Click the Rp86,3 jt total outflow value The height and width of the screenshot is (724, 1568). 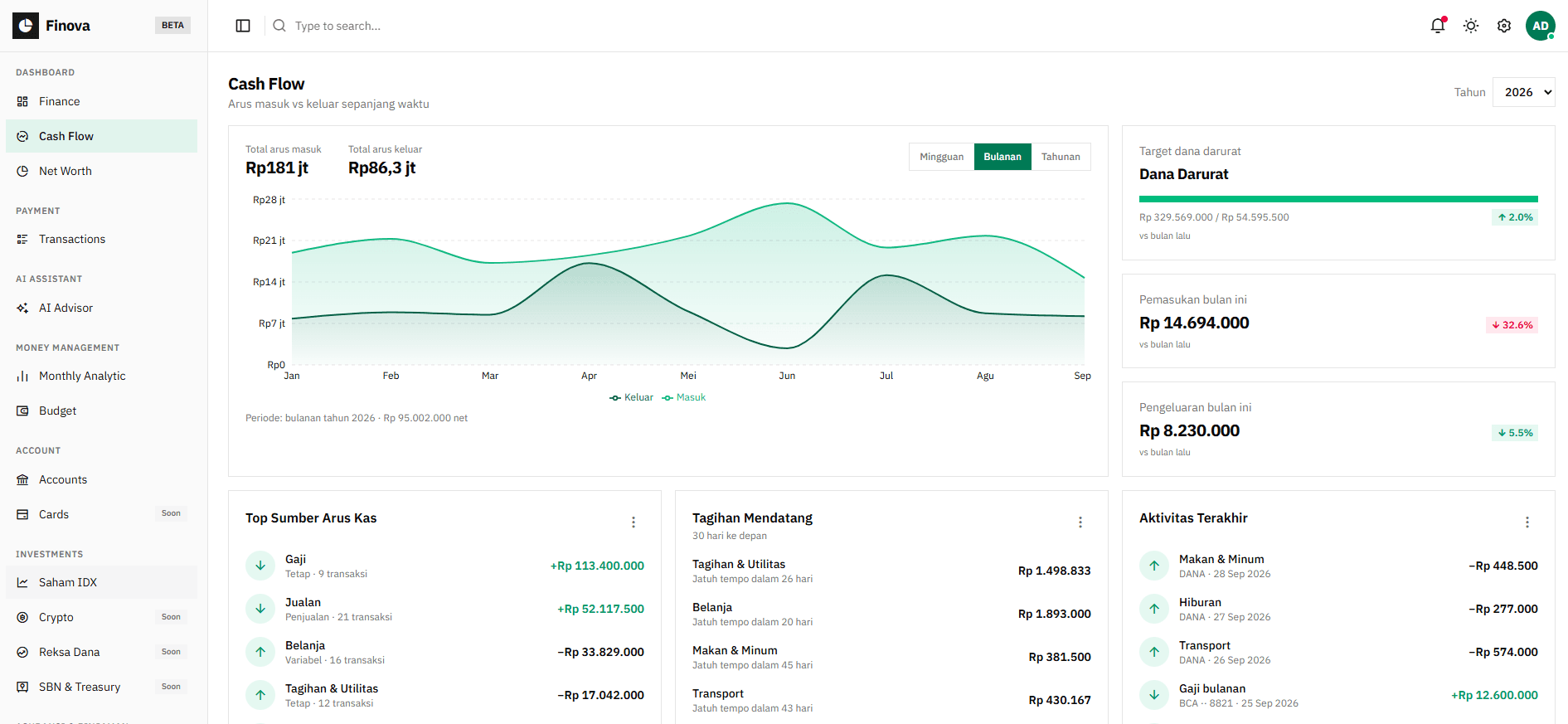pyautogui.click(x=382, y=168)
